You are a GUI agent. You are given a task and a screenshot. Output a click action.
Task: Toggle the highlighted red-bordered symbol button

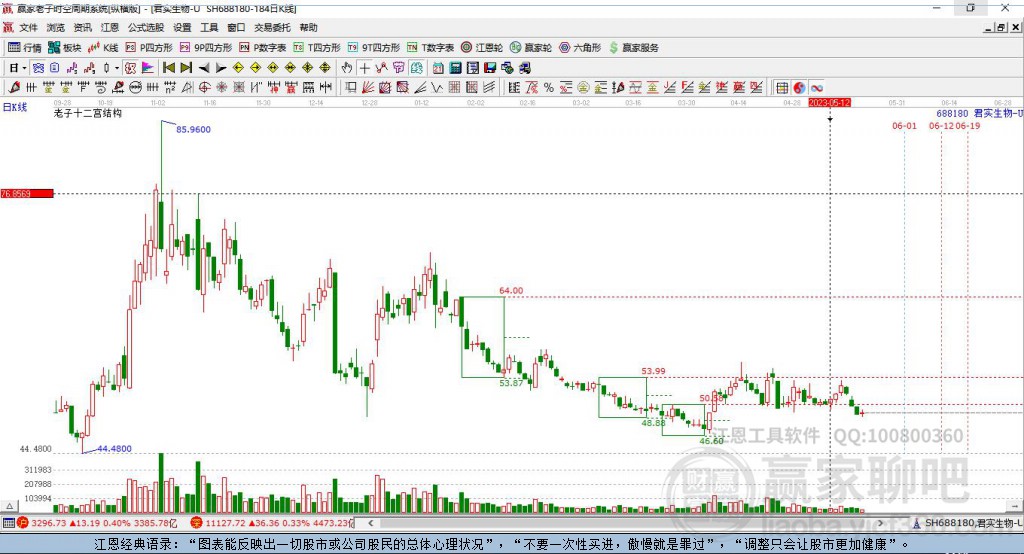pos(130,67)
